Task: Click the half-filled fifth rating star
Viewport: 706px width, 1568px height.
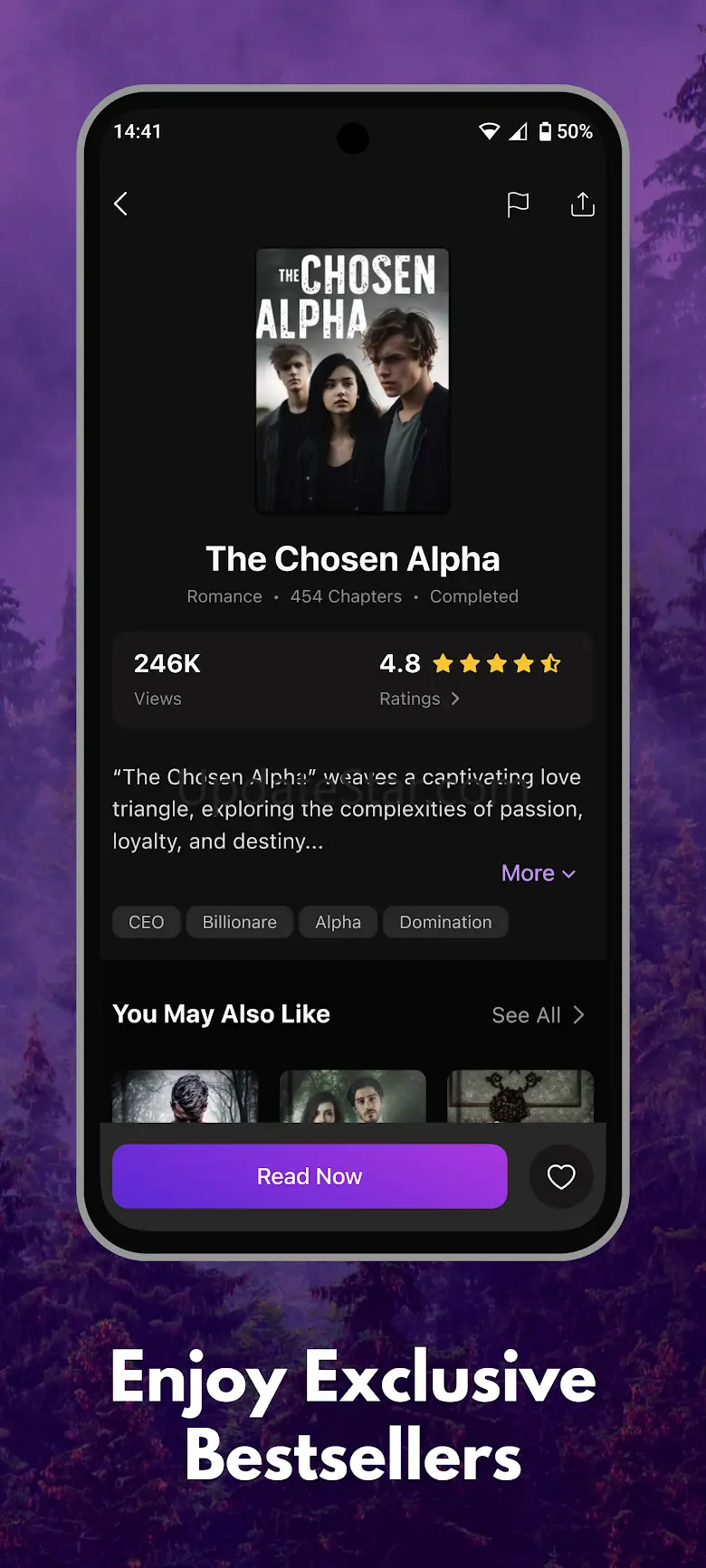Action: click(x=550, y=664)
